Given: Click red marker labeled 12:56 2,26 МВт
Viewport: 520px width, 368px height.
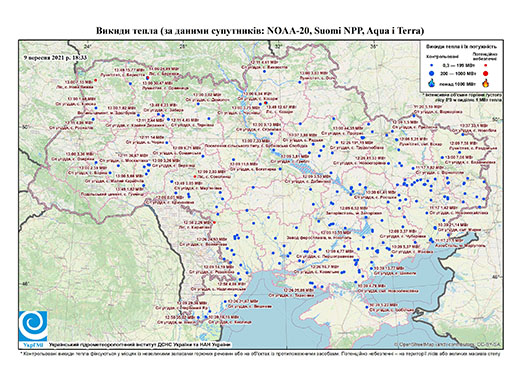Looking at the screenshot, I should click(214, 222).
